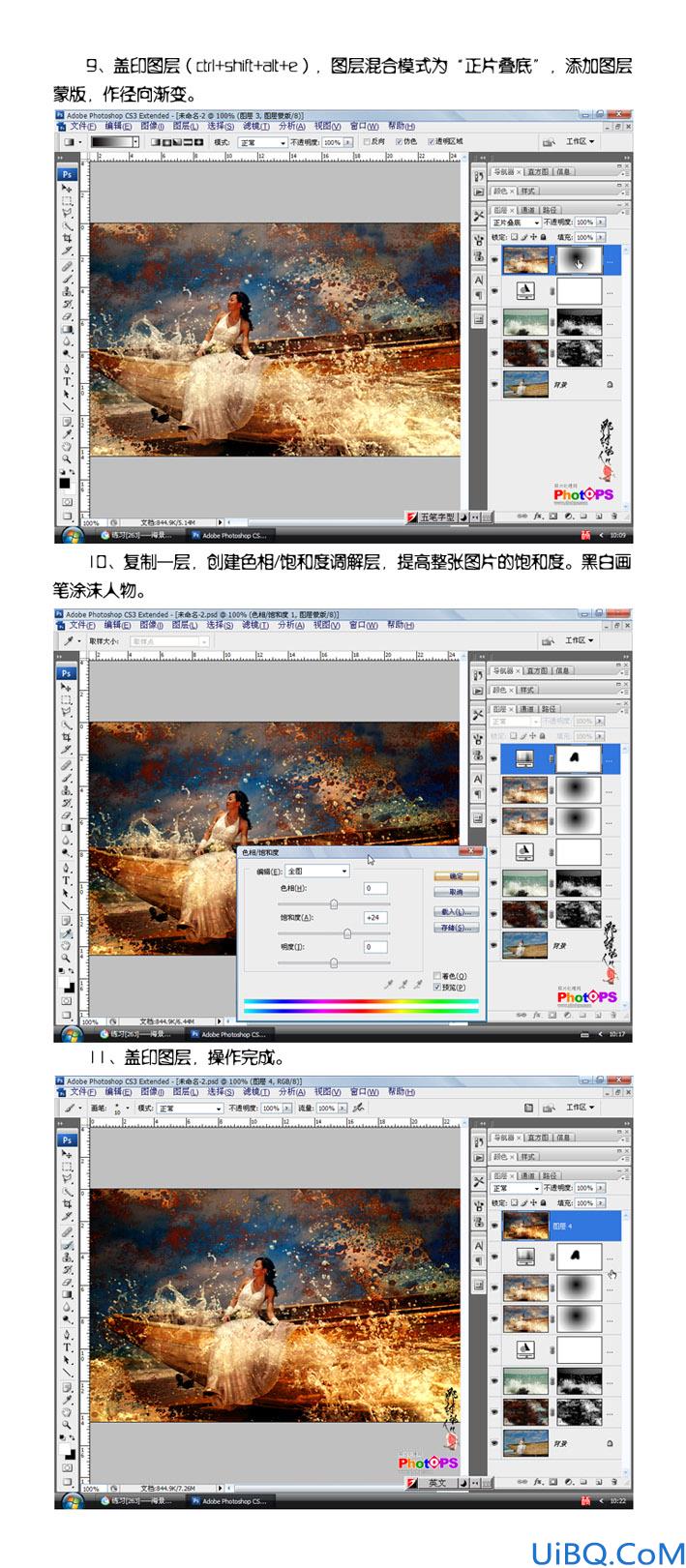Click the first eyedropper icon in Hue/Saturation dialog
686x1568 pixels.
(x=388, y=984)
